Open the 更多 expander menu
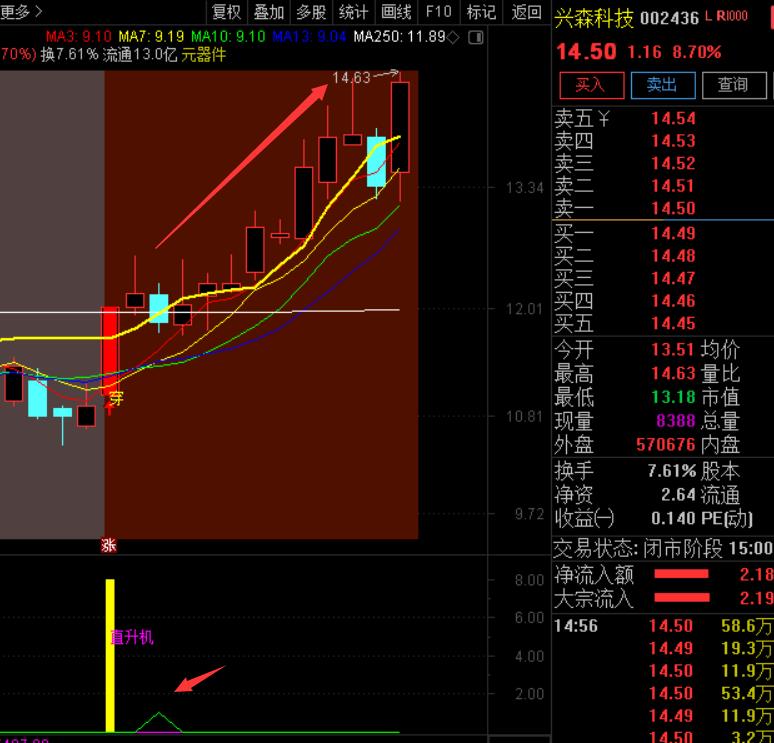 pyautogui.click(x=20, y=11)
